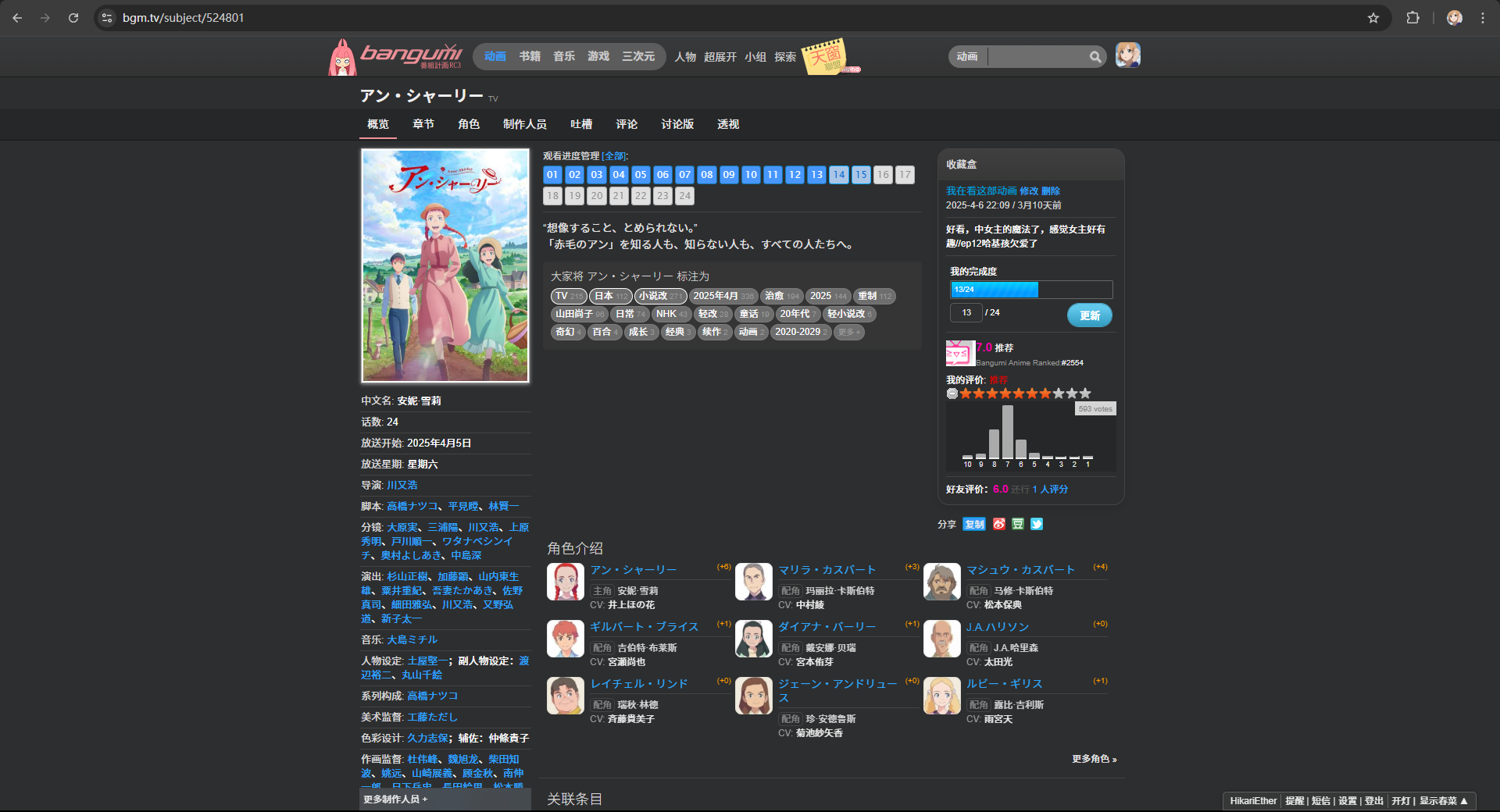Screen dimensions: 1500x812
Task: Switch to the 吐槽 tab
Action: click(x=581, y=124)
